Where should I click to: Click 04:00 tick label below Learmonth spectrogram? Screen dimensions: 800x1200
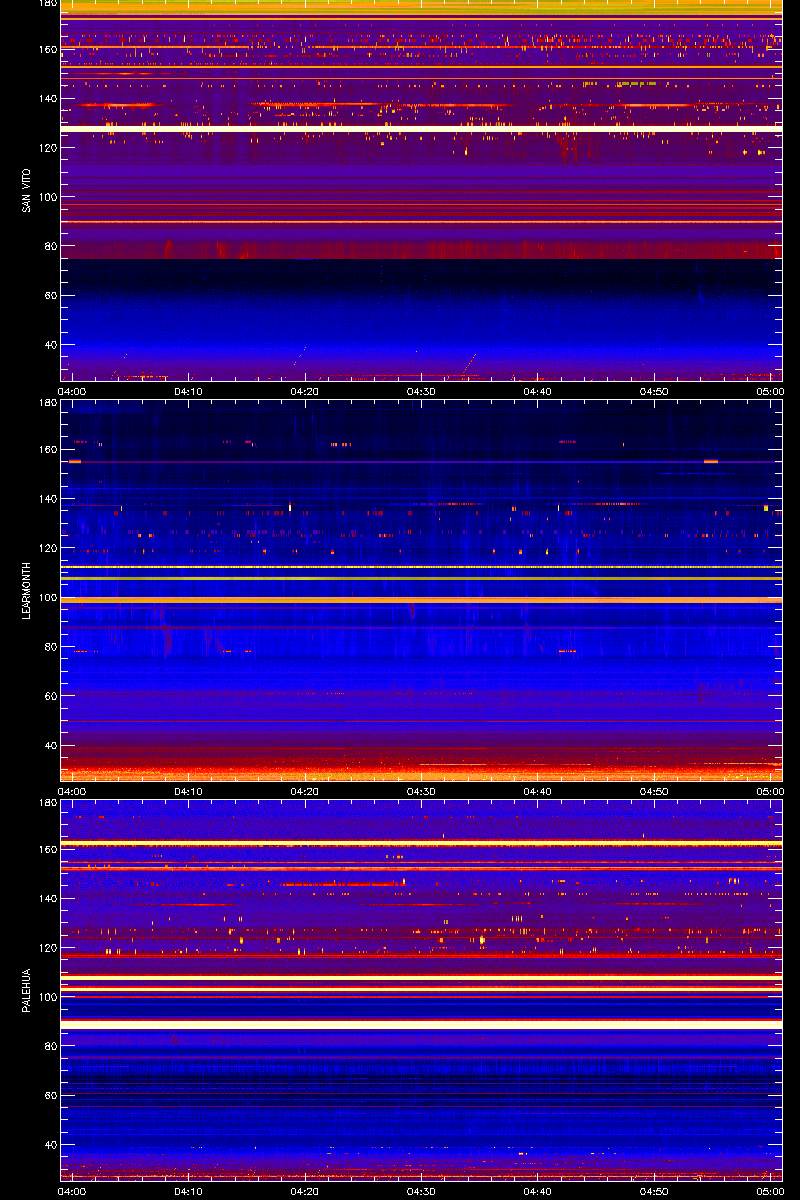pos(74,791)
